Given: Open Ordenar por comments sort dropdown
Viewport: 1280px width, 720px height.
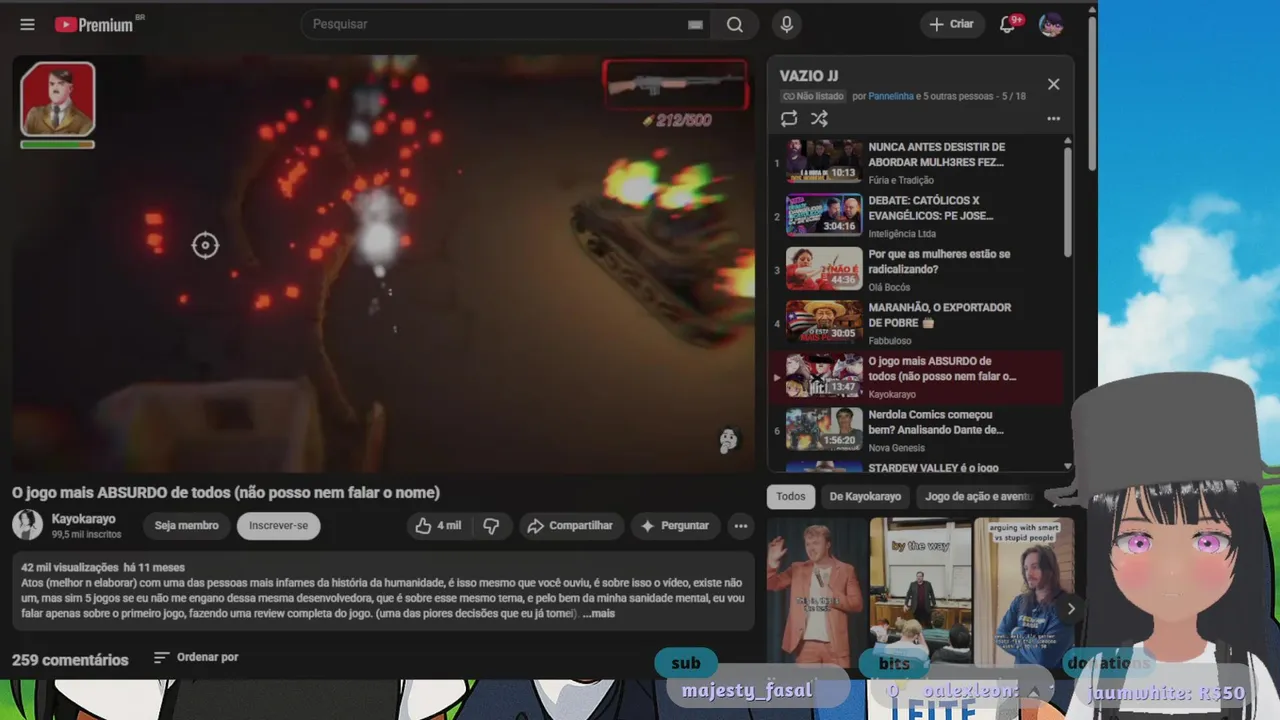Looking at the screenshot, I should pos(196,657).
